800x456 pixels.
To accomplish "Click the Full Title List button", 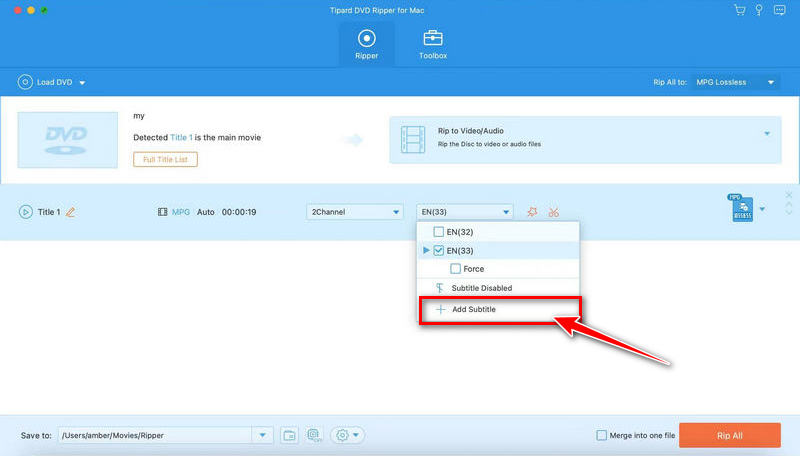I will [165, 159].
